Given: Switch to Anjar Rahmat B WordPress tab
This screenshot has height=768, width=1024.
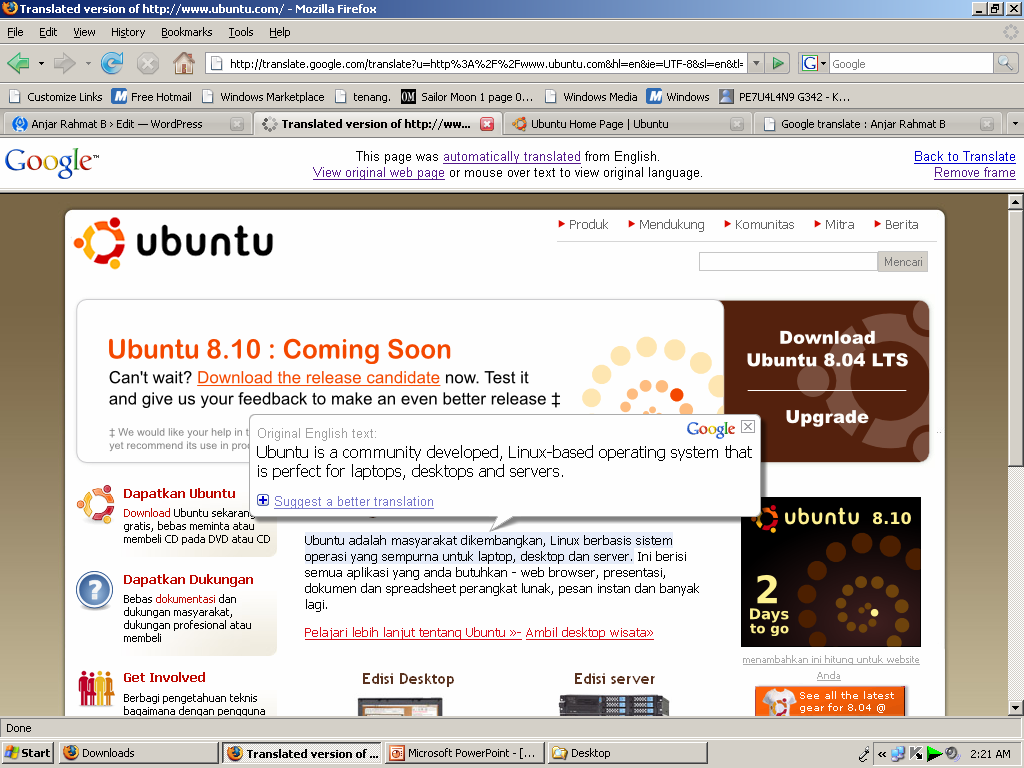Looking at the screenshot, I should (118, 124).
